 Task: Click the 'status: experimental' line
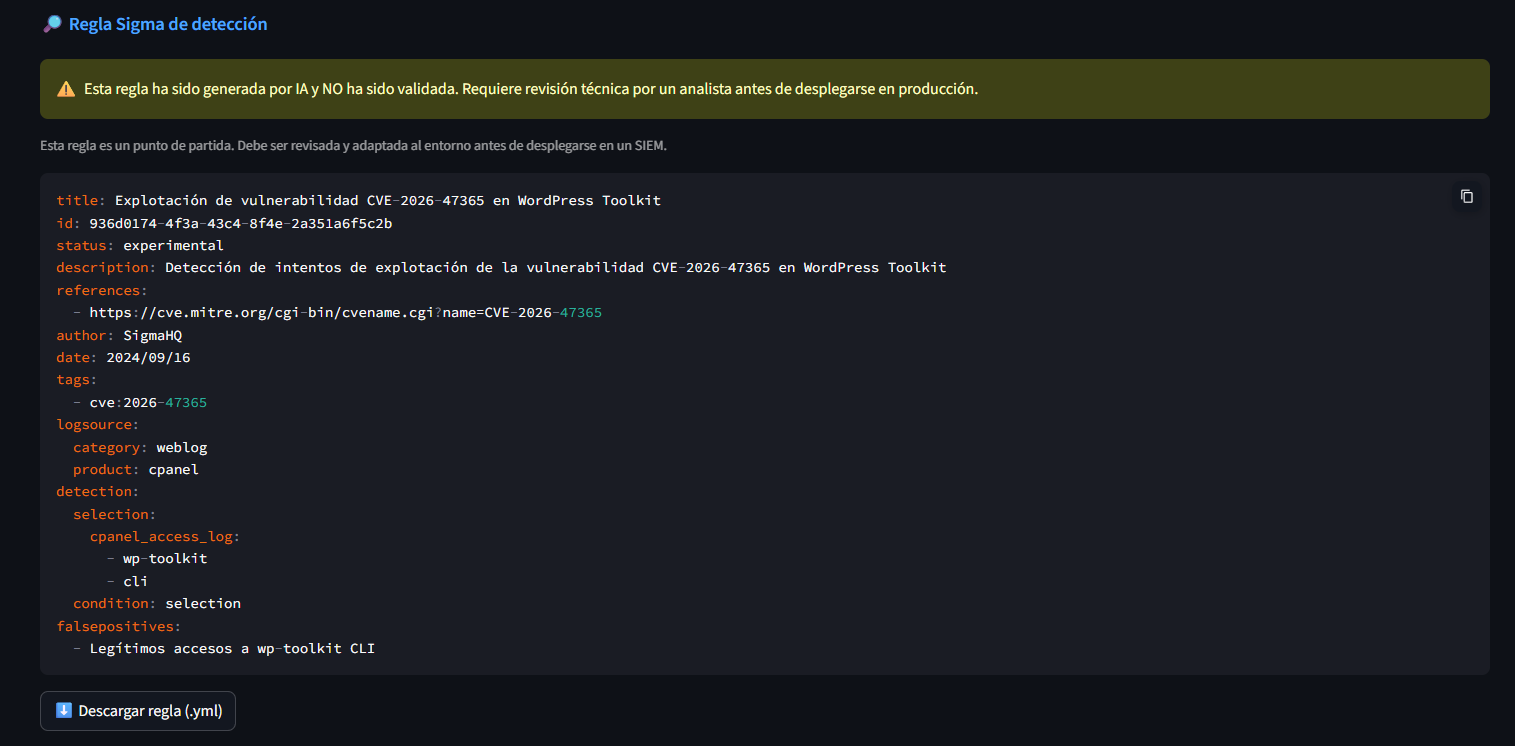(x=140, y=245)
